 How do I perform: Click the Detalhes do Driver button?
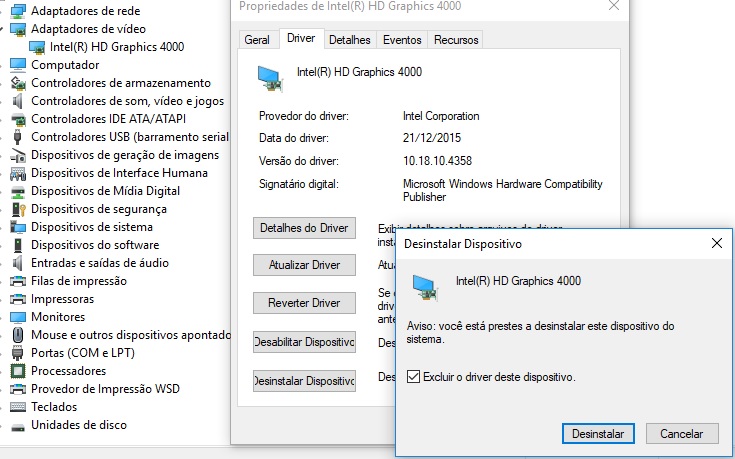(x=304, y=228)
